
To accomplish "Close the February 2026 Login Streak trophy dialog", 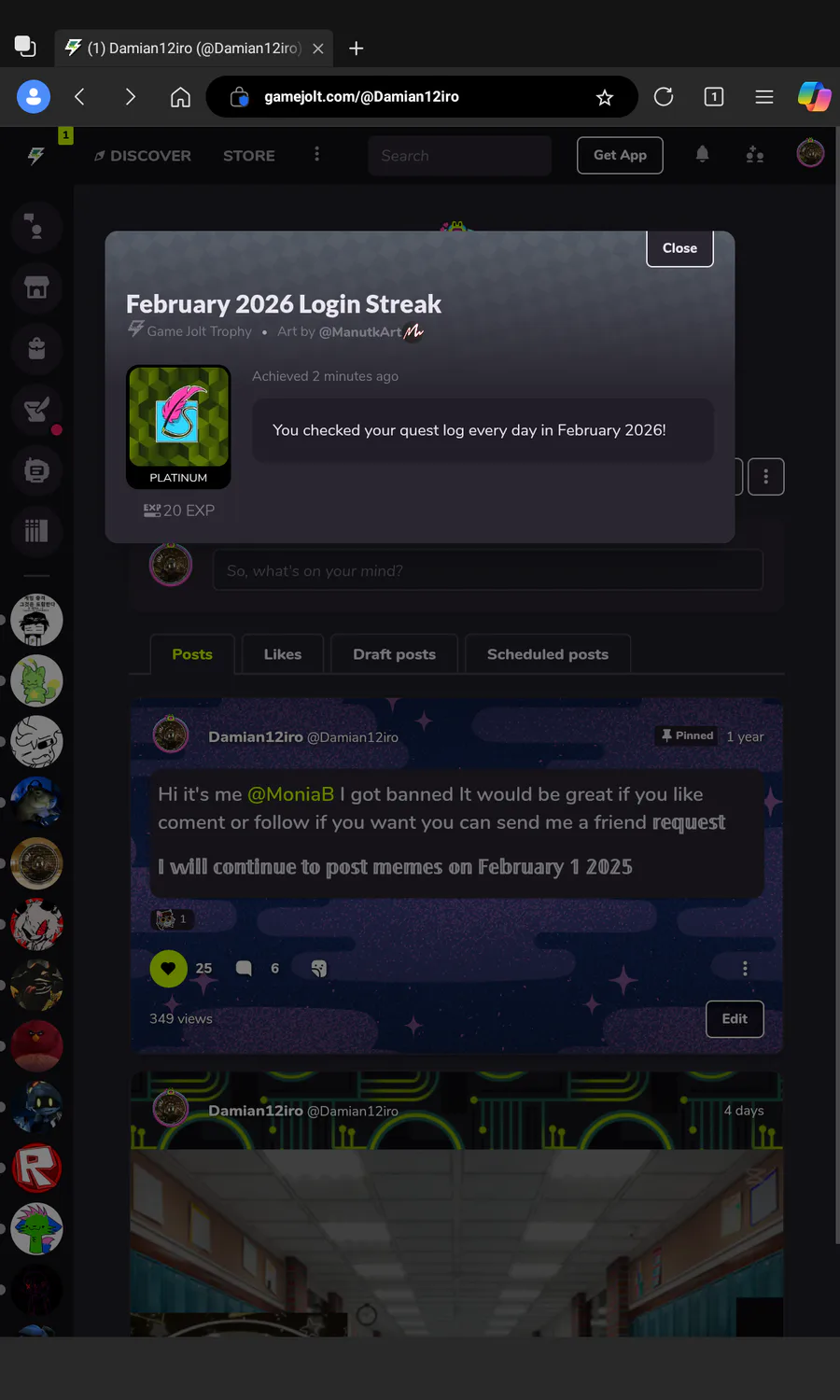I will (679, 248).
